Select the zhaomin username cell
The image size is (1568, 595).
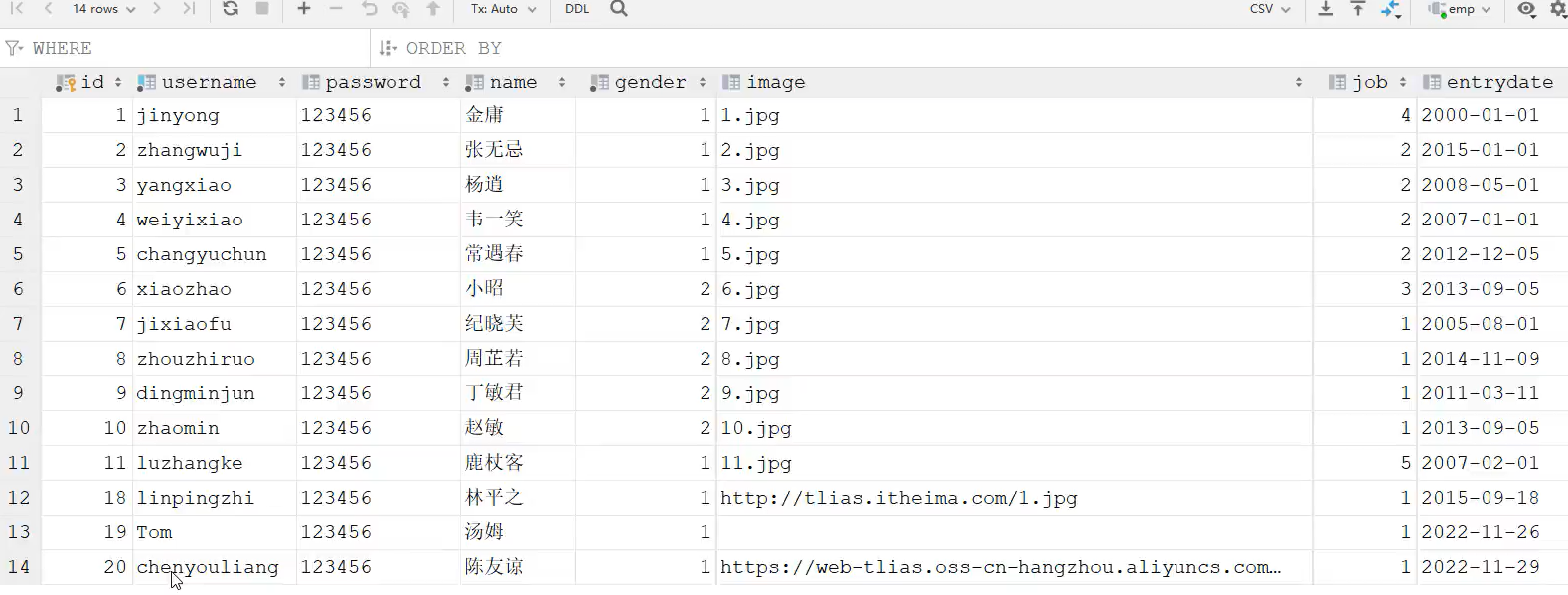215,428
